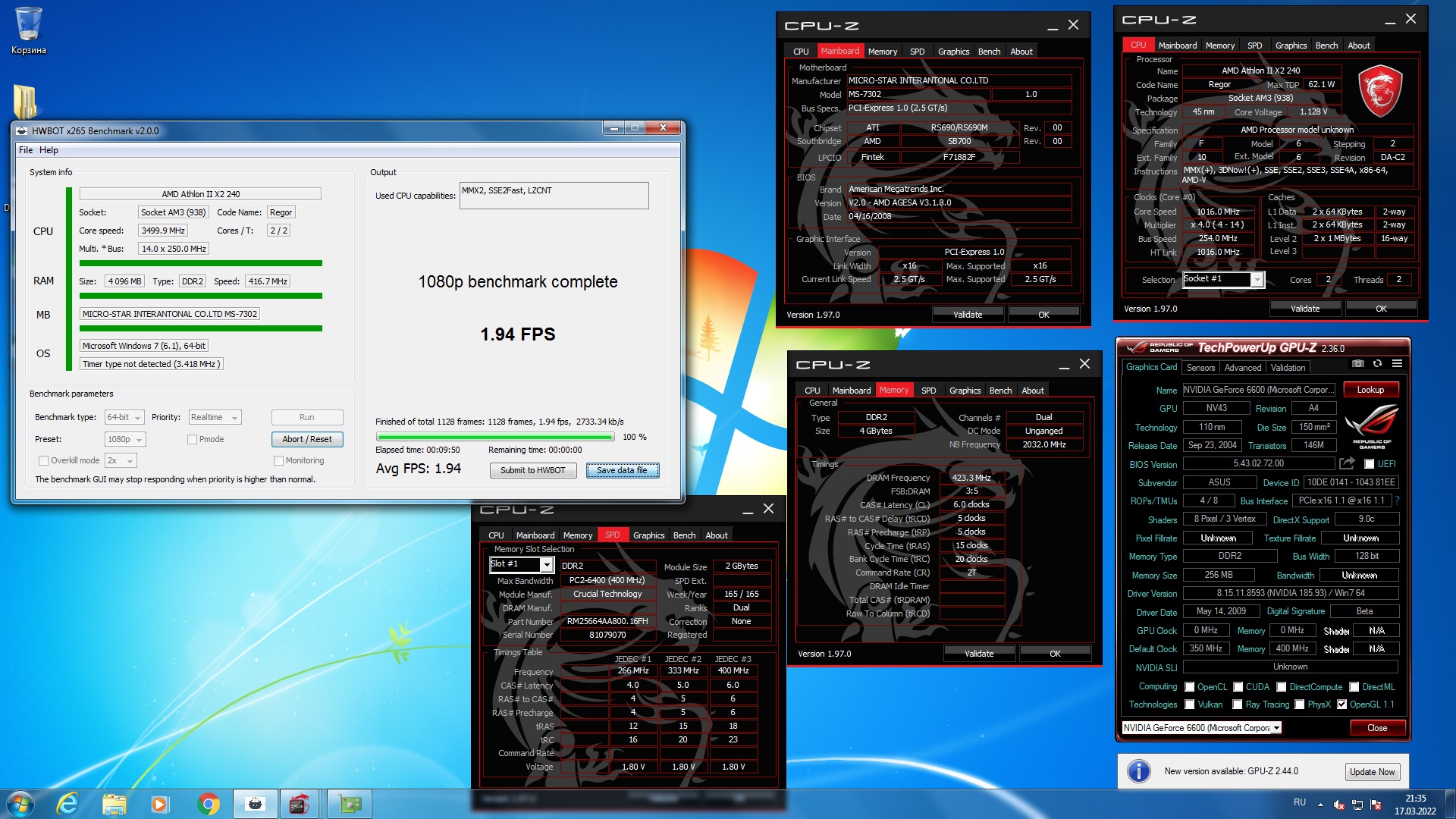Open About tab in CPU-Z SPD window
The width and height of the screenshot is (1456, 819).
(x=716, y=535)
